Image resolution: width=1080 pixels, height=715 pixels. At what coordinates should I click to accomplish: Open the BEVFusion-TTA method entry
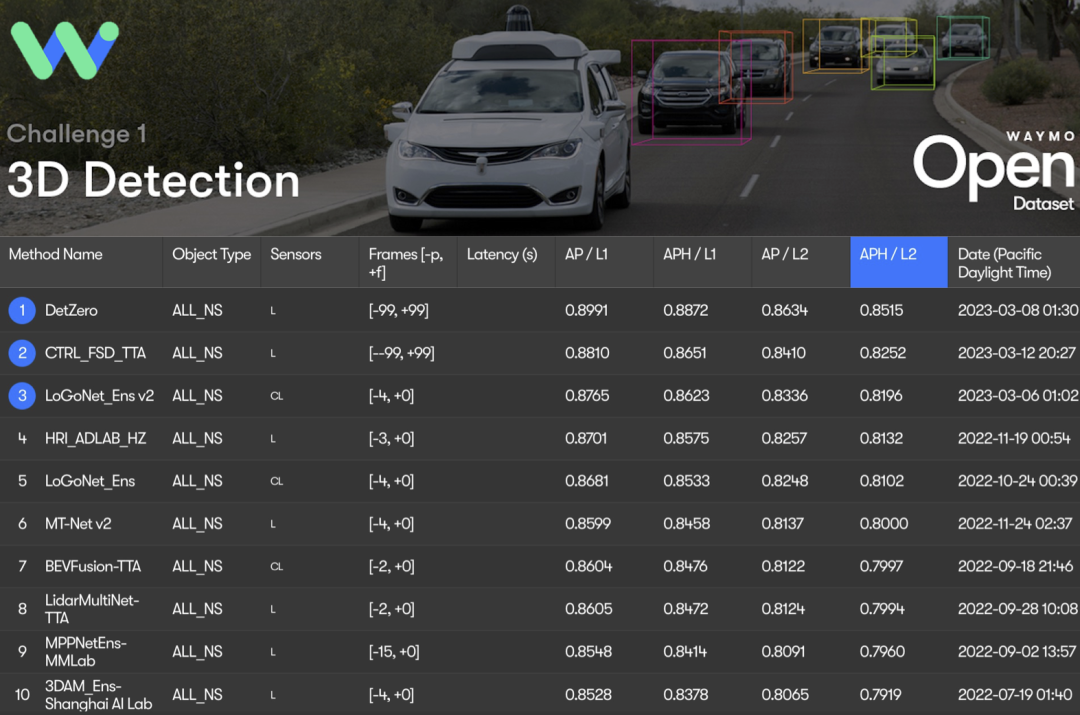93,566
